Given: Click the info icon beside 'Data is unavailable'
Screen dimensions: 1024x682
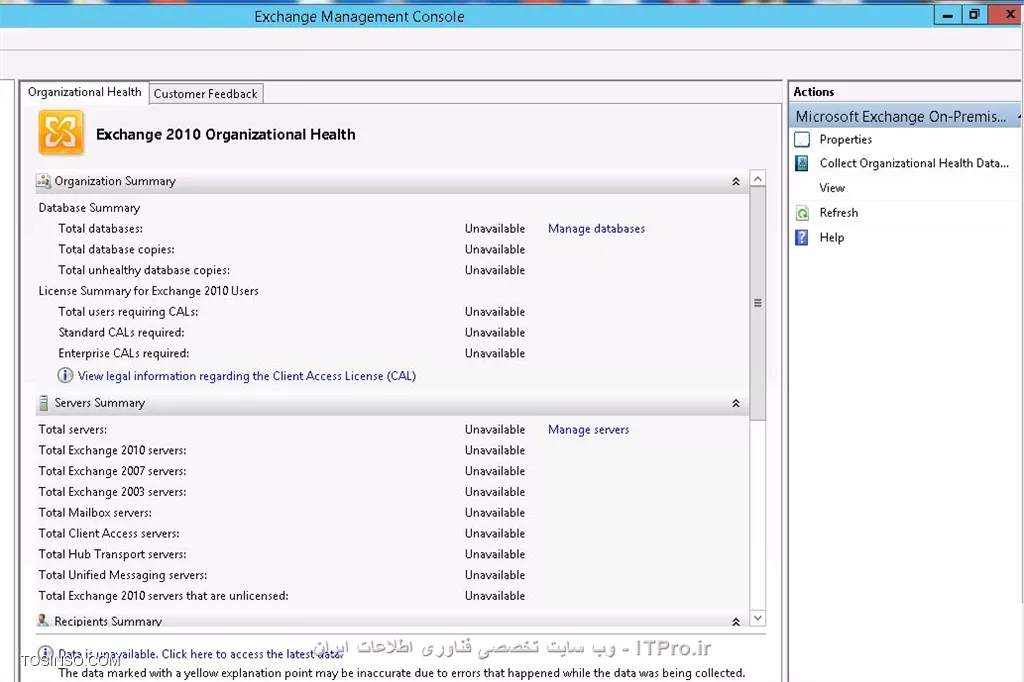Looking at the screenshot, I should point(46,653).
